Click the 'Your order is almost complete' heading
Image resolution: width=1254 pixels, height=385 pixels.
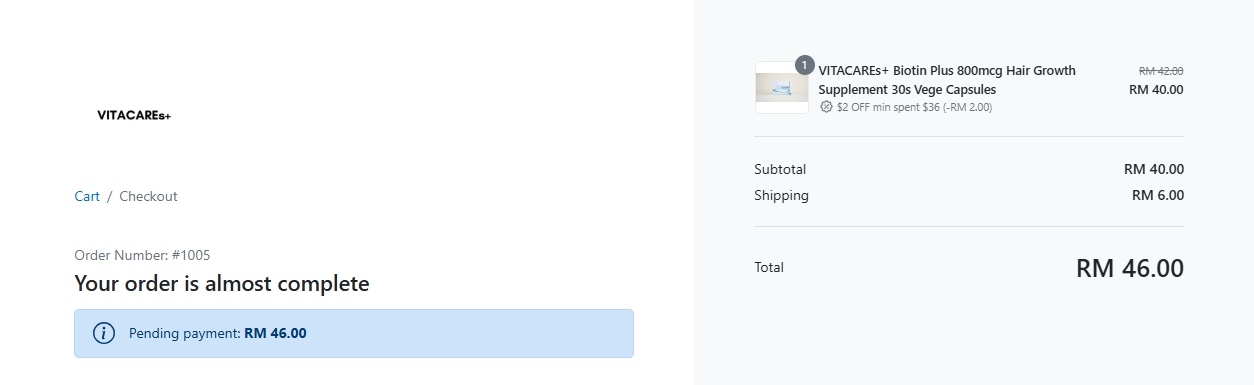point(222,284)
